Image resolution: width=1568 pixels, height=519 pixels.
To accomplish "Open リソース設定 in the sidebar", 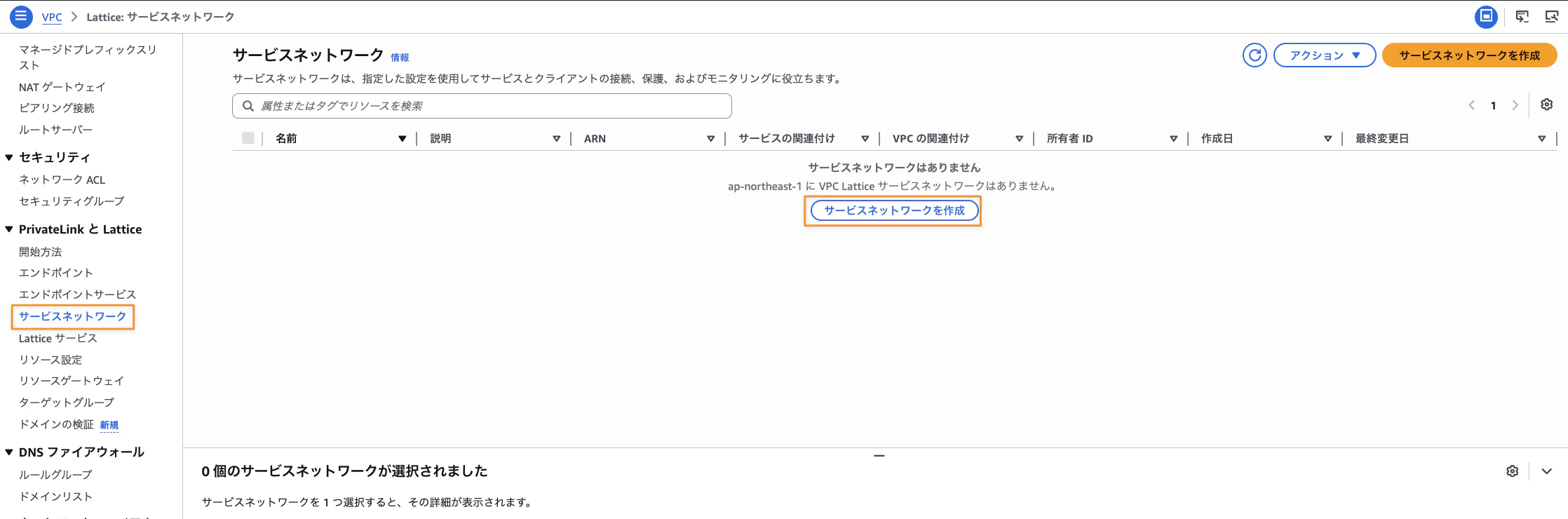I will tap(50, 360).
